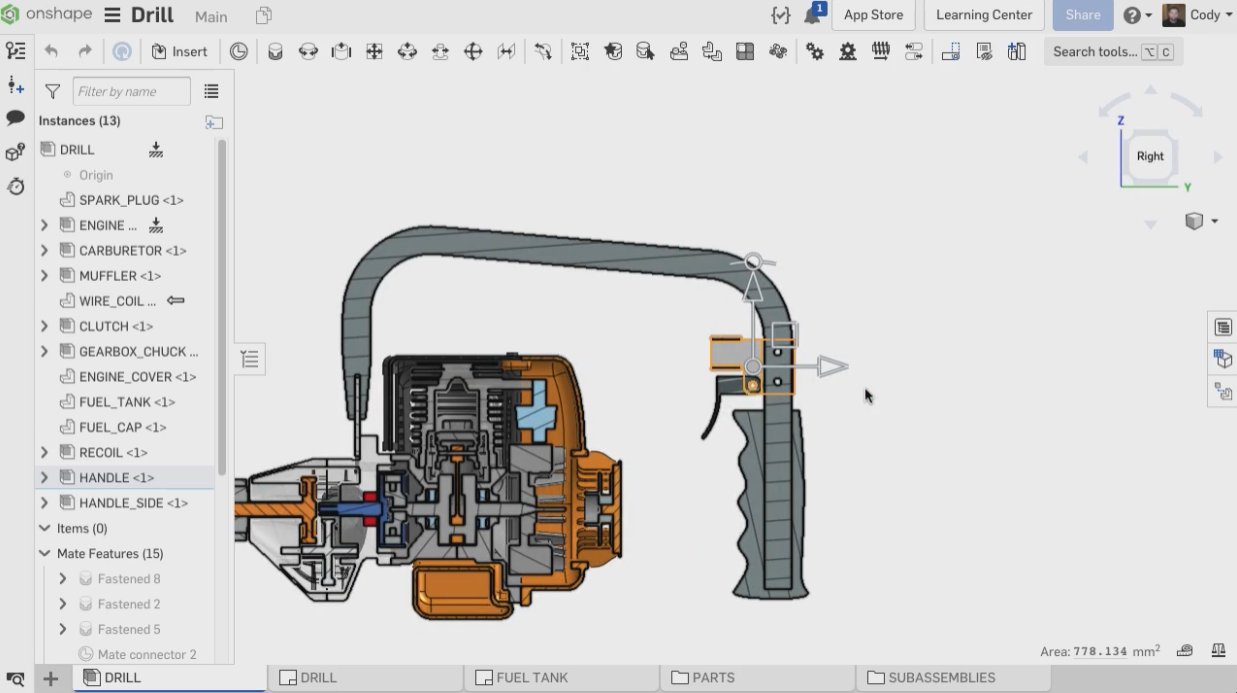Toggle the fix icon on DRILL row
The width and height of the screenshot is (1237, 693).
pyautogui.click(x=155, y=149)
